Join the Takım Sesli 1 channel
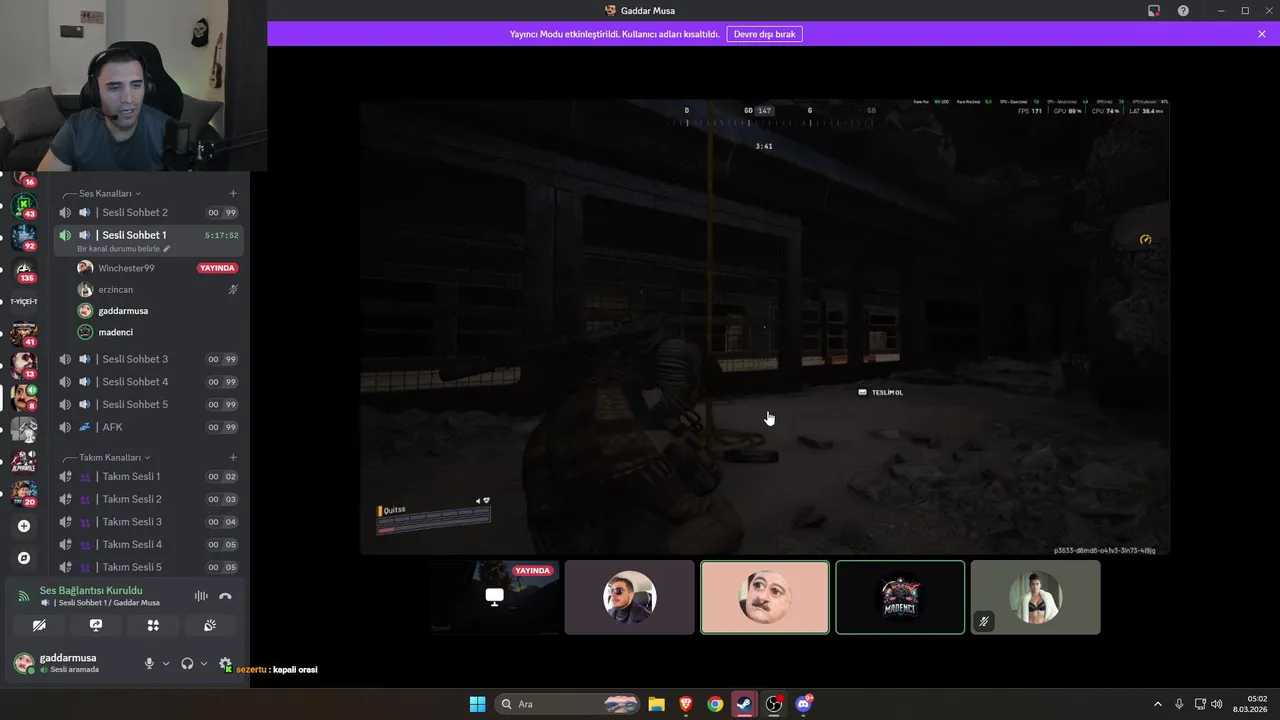Screen dimensions: 1280x720 pos(148,476)
